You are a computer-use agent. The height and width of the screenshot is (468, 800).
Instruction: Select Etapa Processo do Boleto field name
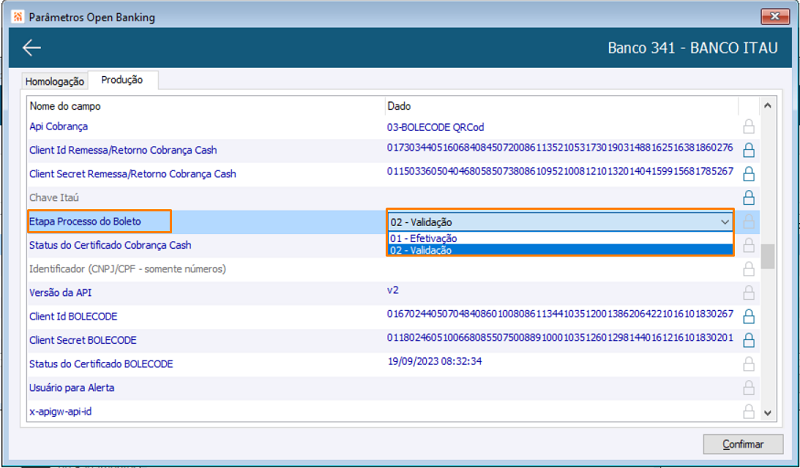[x=85, y=221]
